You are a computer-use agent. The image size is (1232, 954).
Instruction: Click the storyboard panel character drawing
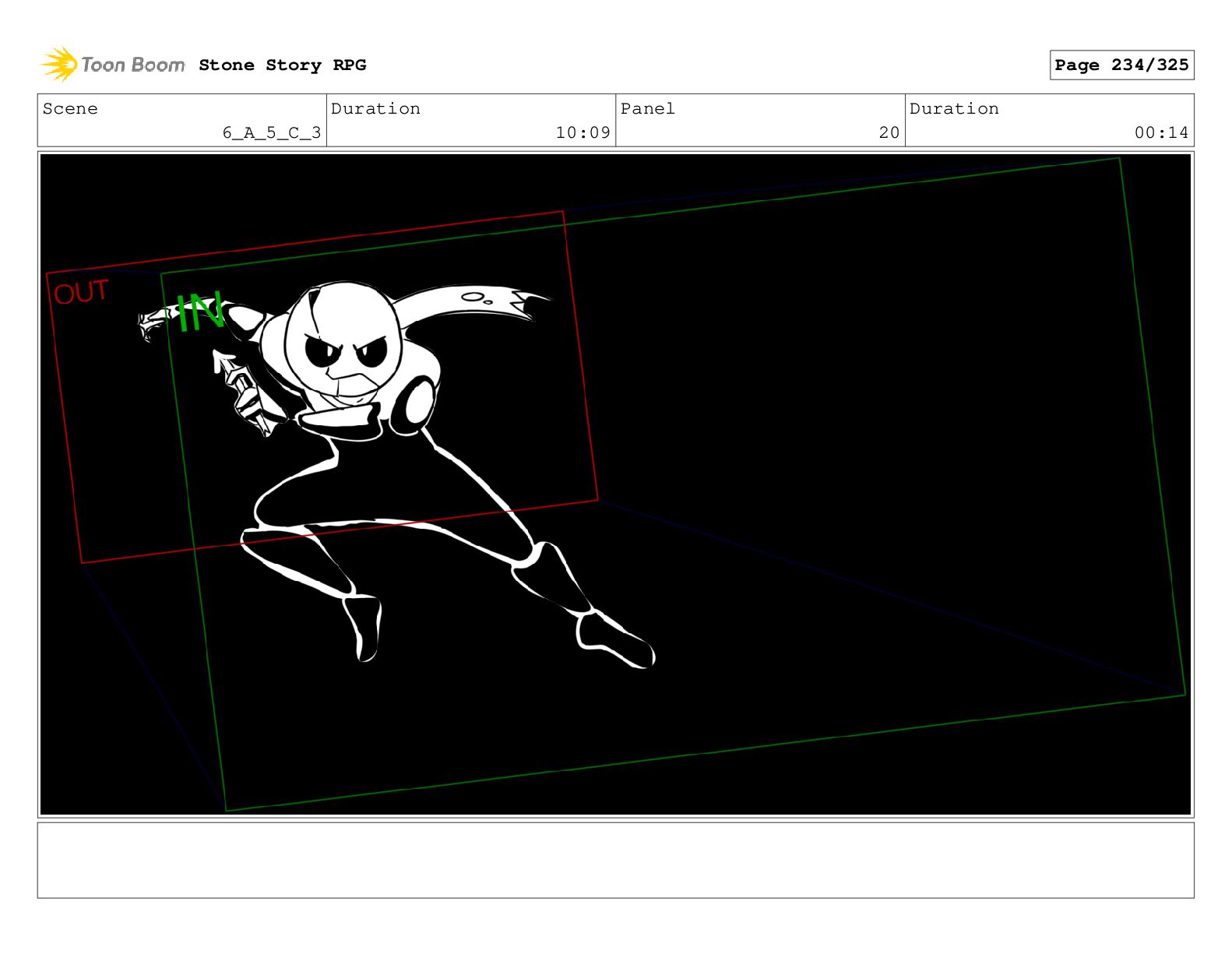396,475
